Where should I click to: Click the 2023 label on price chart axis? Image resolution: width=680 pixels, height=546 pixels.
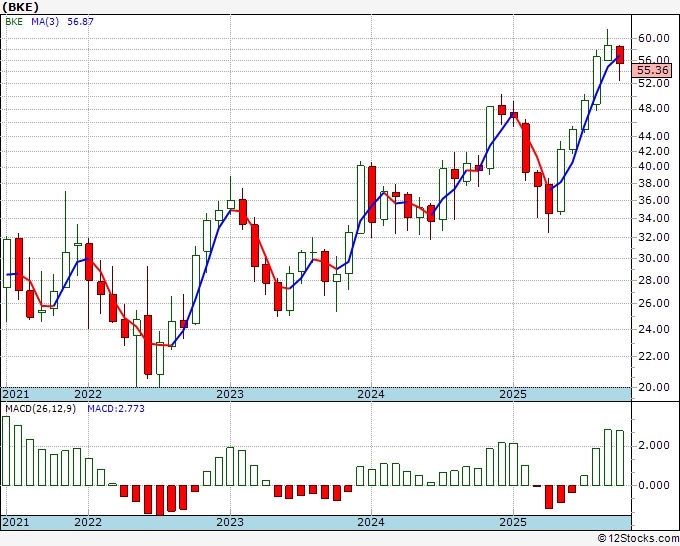click(230, 394)
